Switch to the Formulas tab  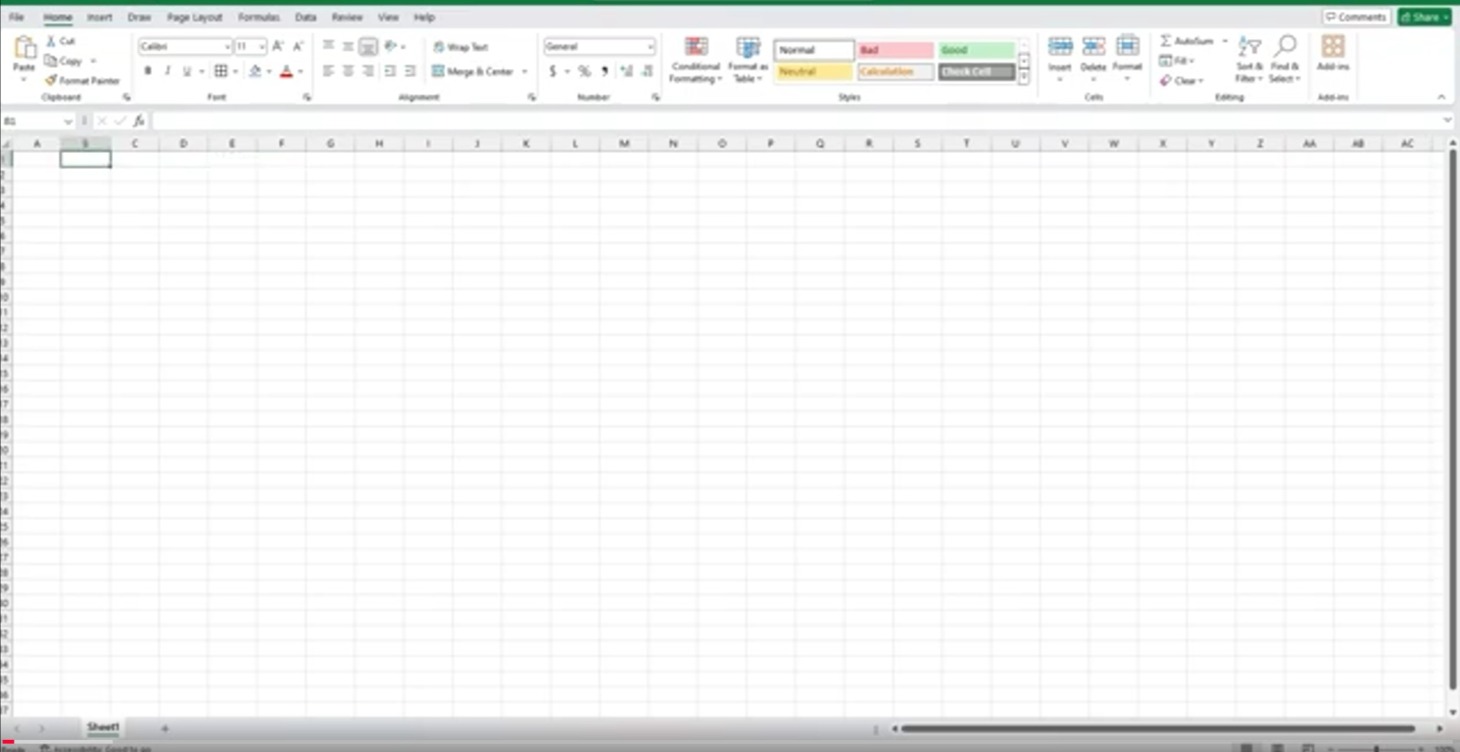click(x=259, y=17)
